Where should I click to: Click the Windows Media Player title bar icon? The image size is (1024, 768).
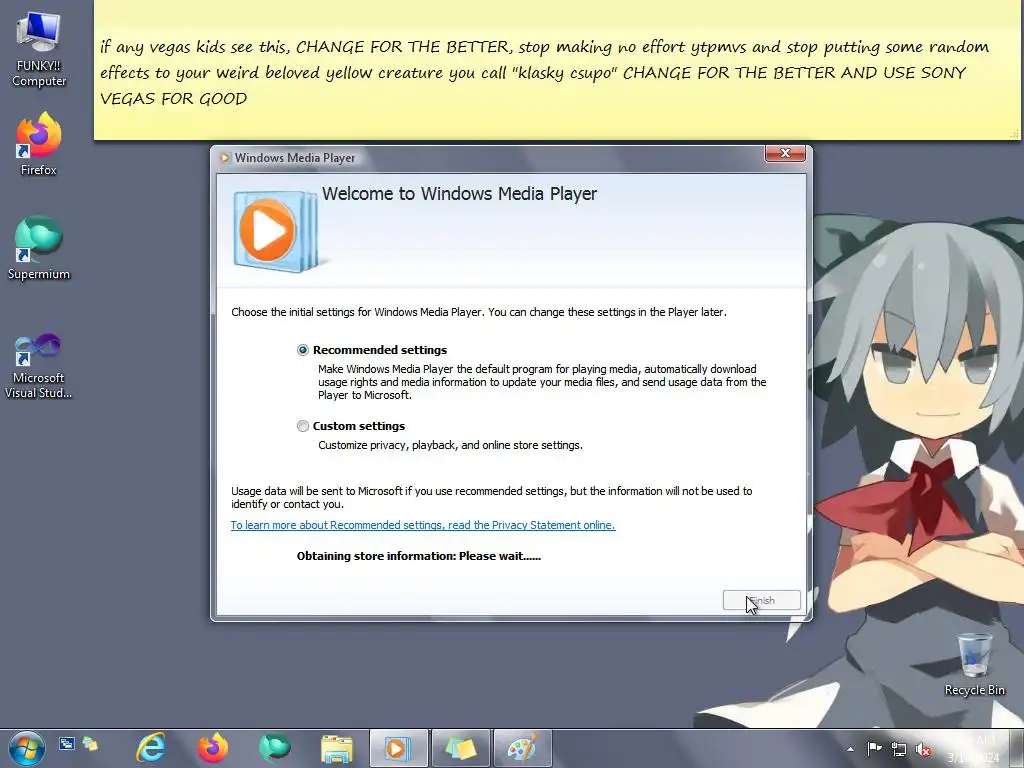[225, 157]
